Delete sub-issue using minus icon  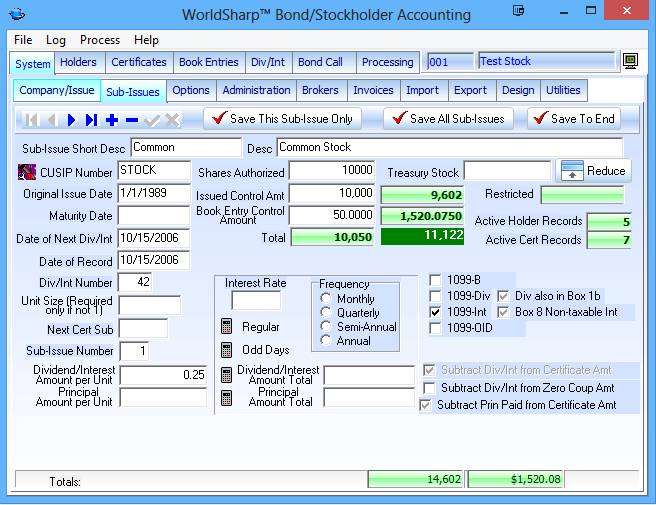coord(131,120)
